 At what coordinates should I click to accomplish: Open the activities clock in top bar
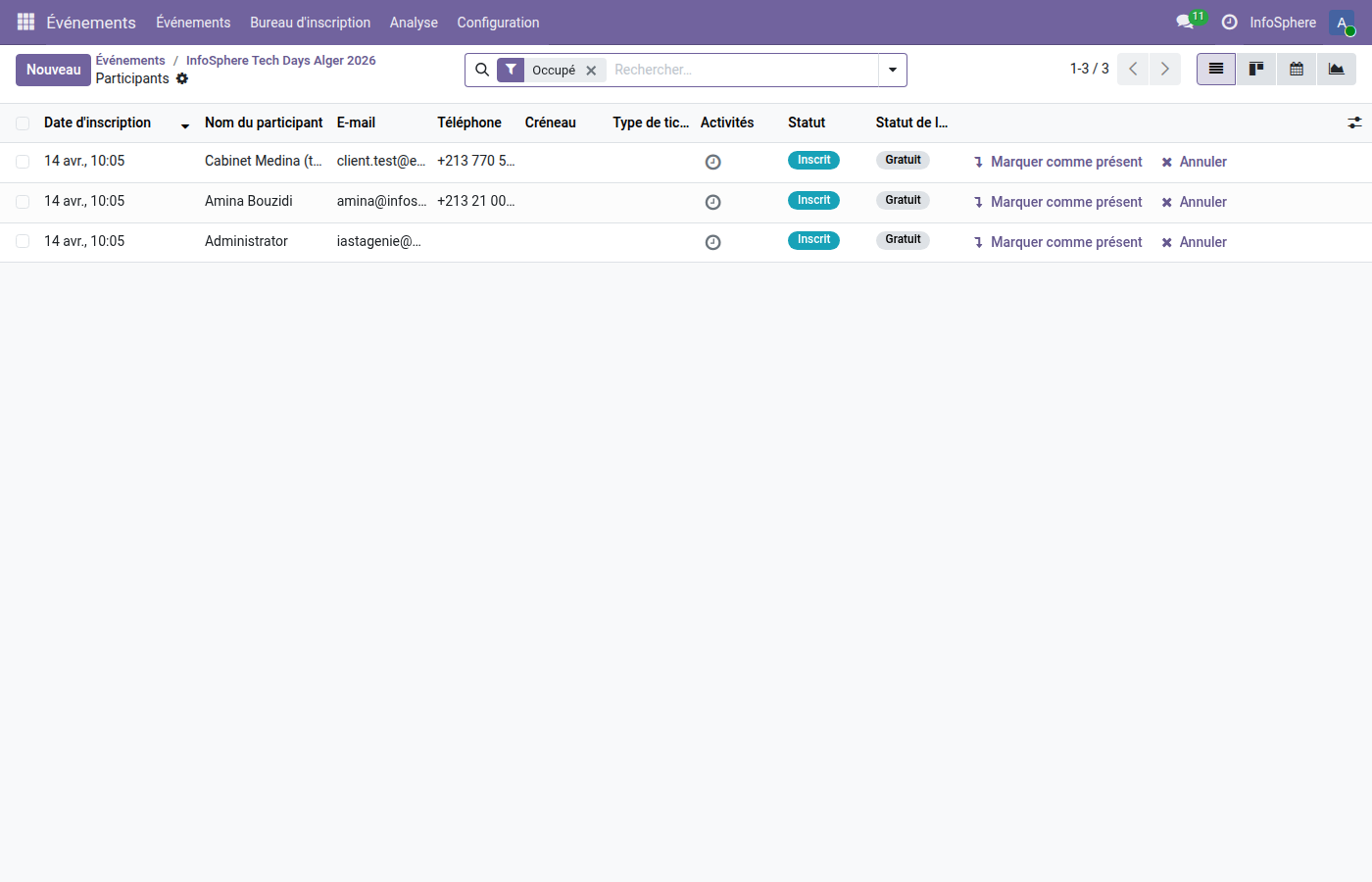1229,22
